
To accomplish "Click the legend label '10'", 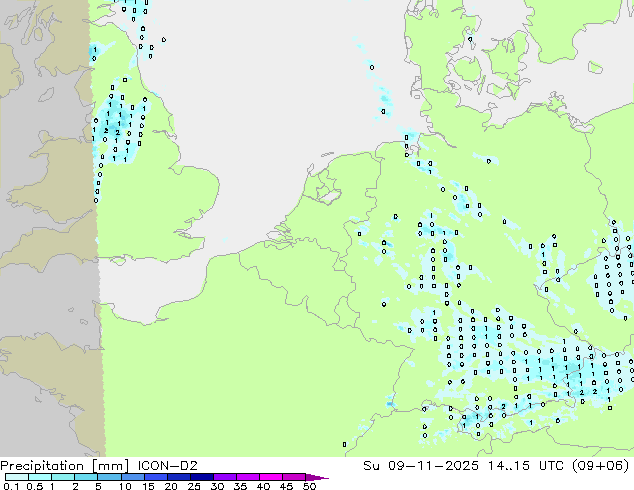I will pyautogui.click(x=125, y=486).
